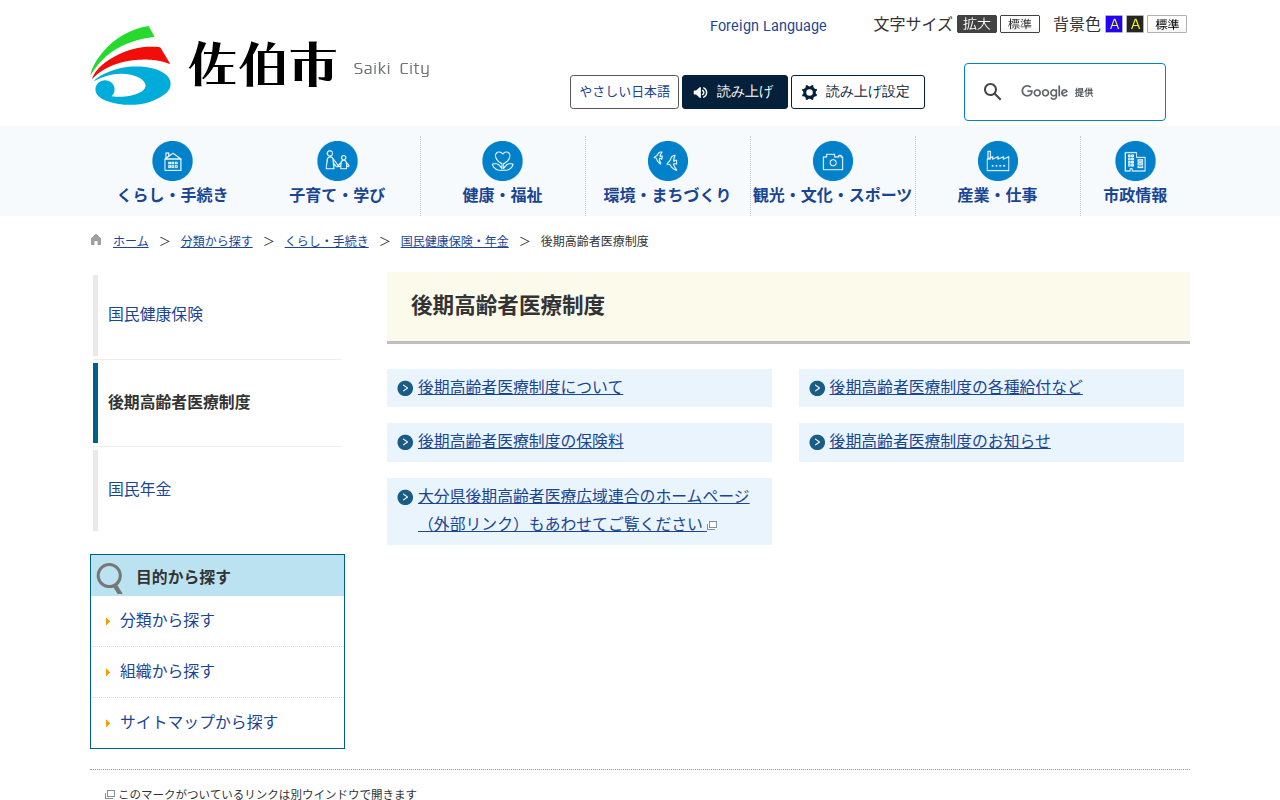Switch to the black background with yellow text
Viewport: 1280px width, 800px height.
pos(1134,24)
